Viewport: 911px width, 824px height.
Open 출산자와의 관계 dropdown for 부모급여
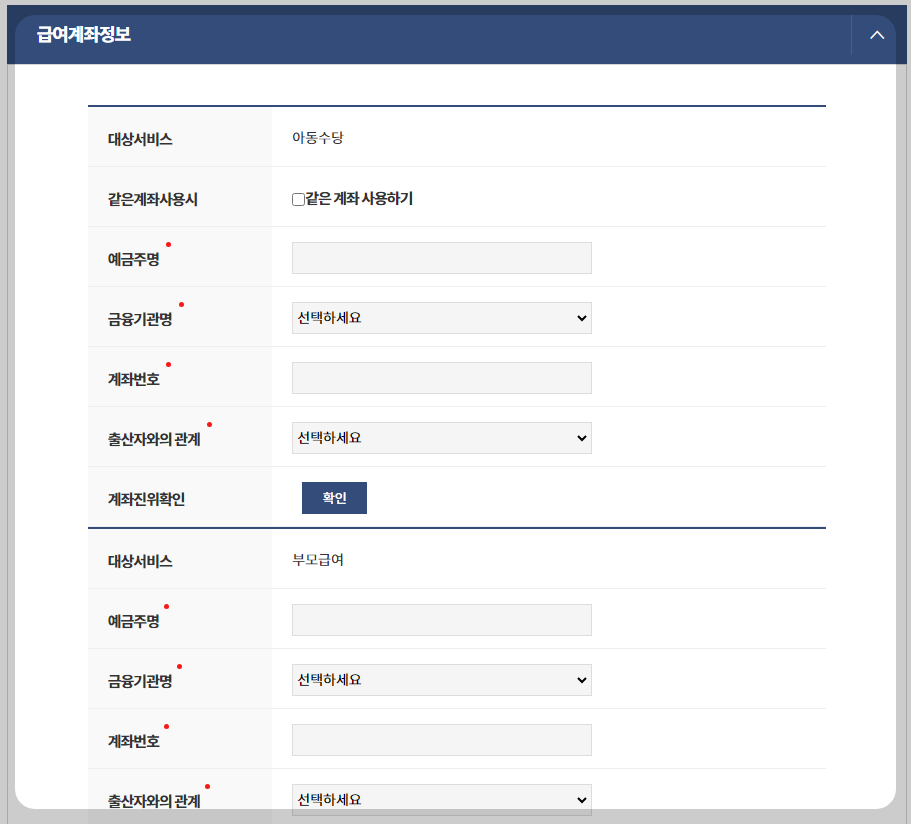[x=442, y=800]
